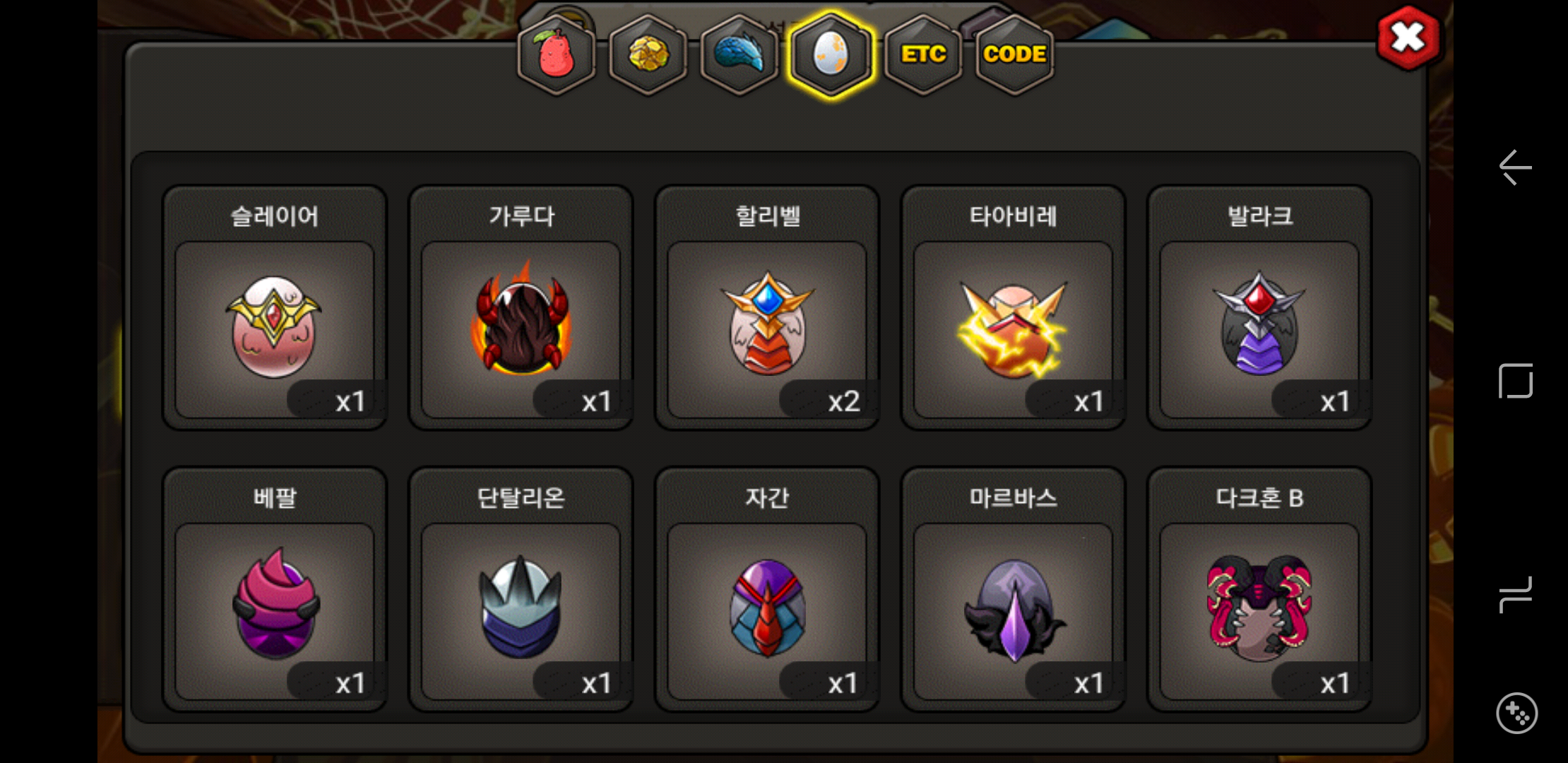1568x763 pixels.
Task: Select the flaming 가루다 egg
Action: (521, 307)
